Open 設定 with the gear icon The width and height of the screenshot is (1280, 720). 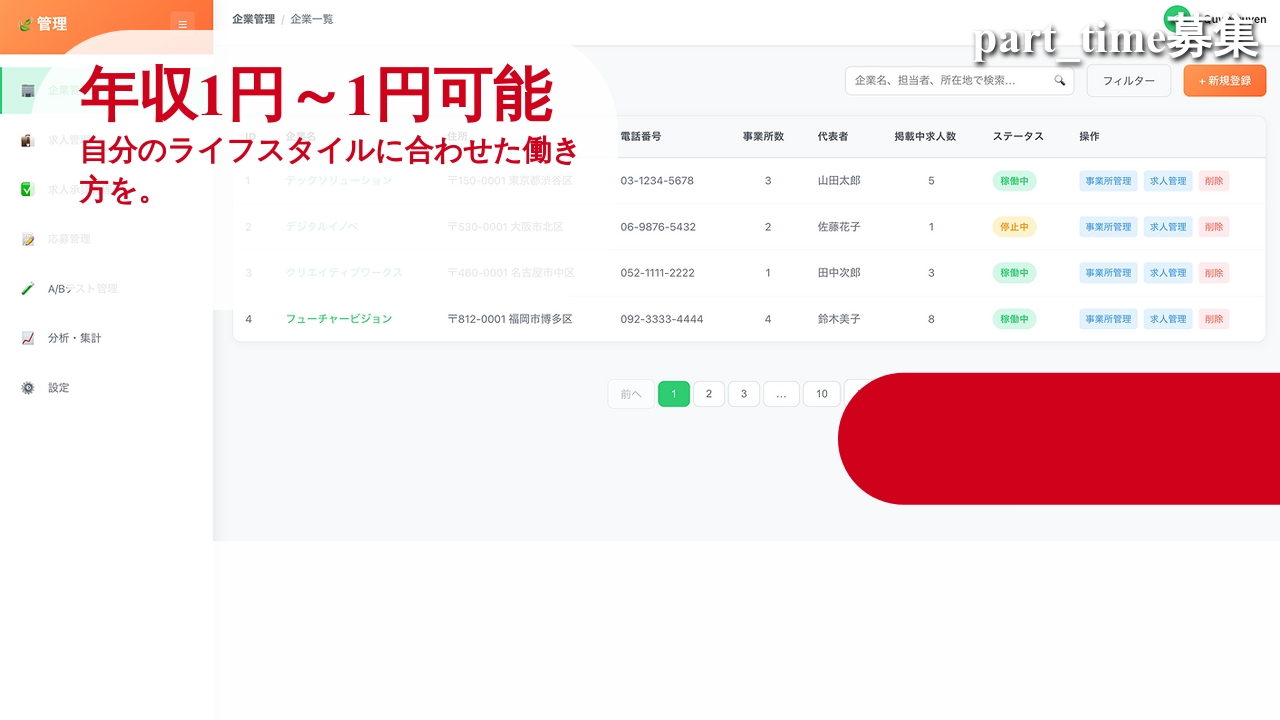pyautogui.click(x=30, y=388)
